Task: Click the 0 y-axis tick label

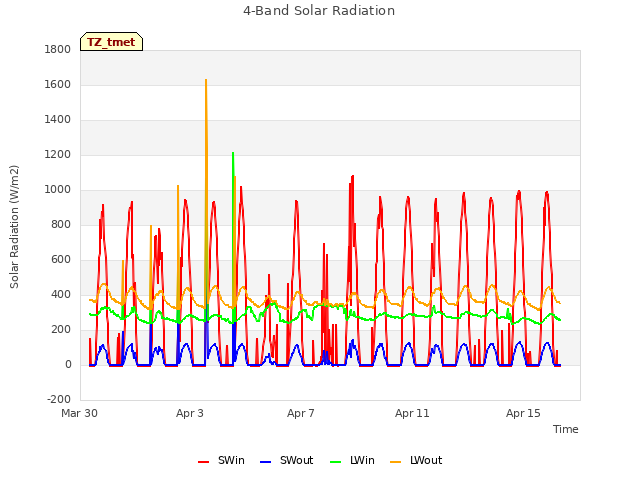Action: (x=68, y=364)
